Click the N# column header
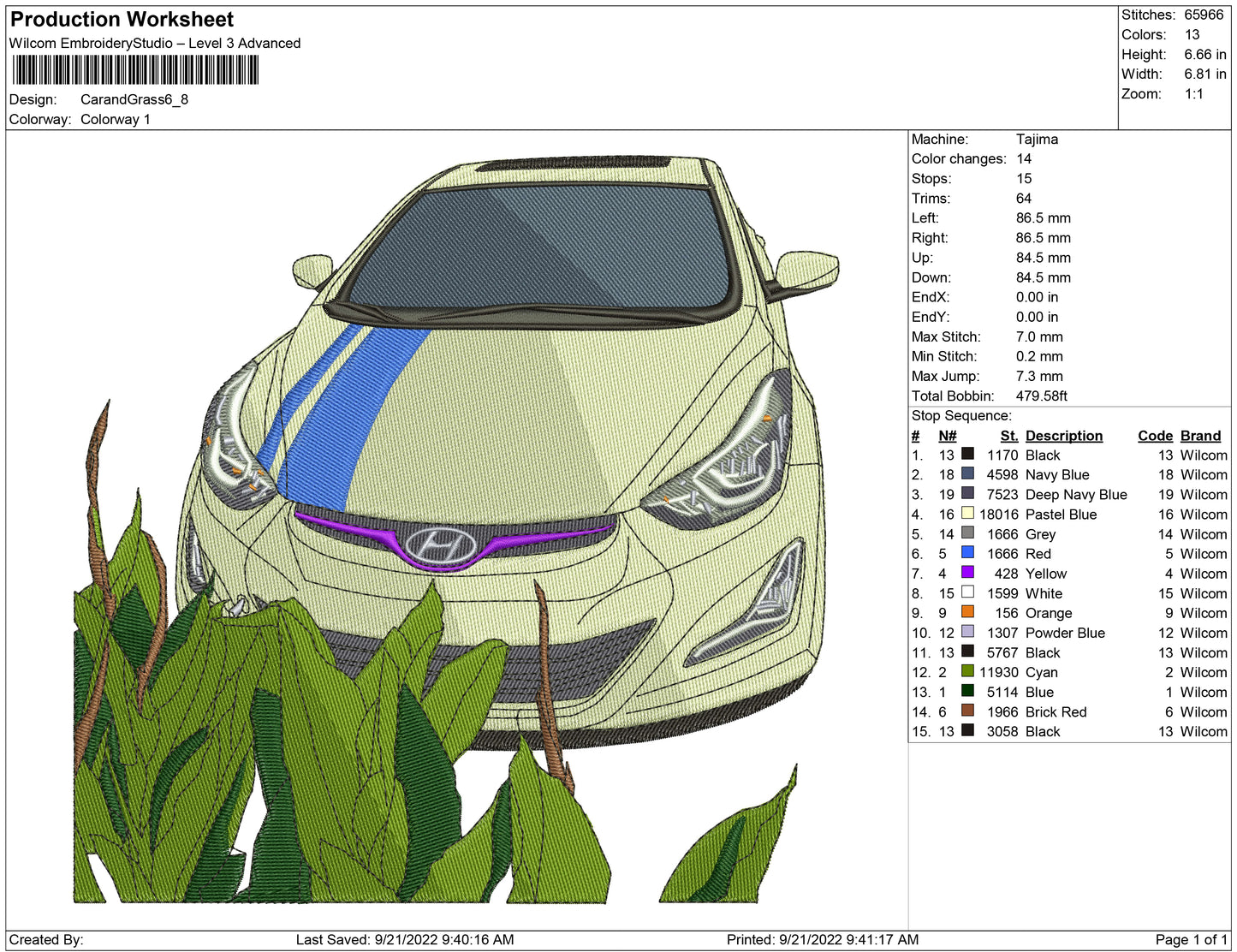This screenshot has height=952, width=1237. pyautogui.click(x=947, y=436)
